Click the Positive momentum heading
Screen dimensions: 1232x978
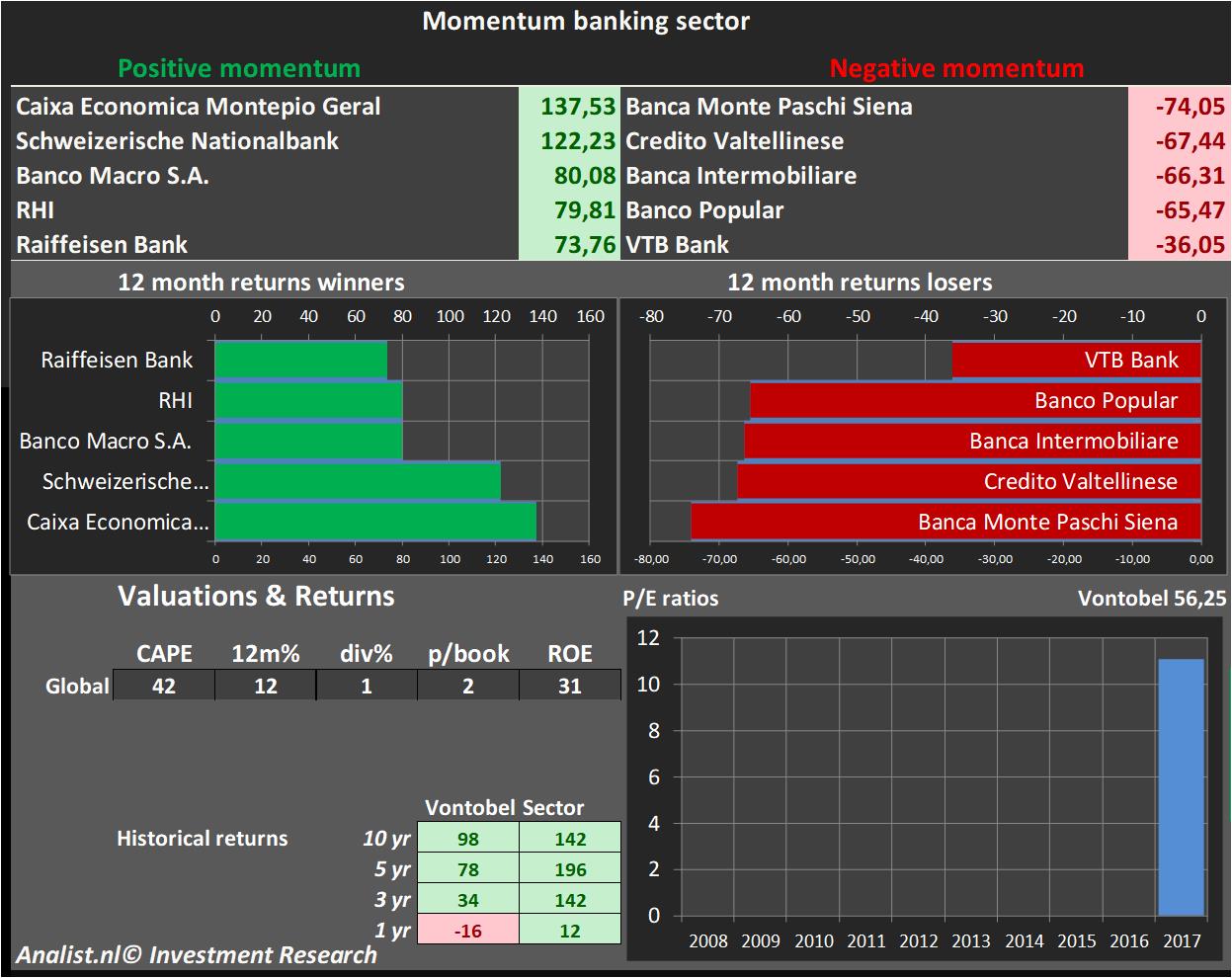click(239, 68)
